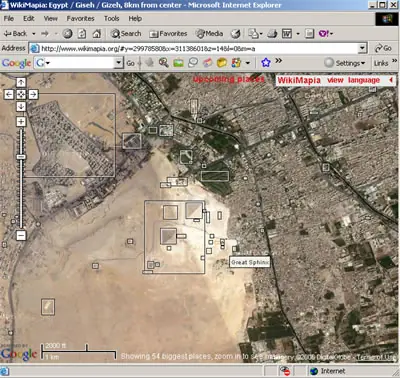Go to the Home page icon
Image resolution: width=400 pixels, height=378 pixels.
click(x=97, y=33)
